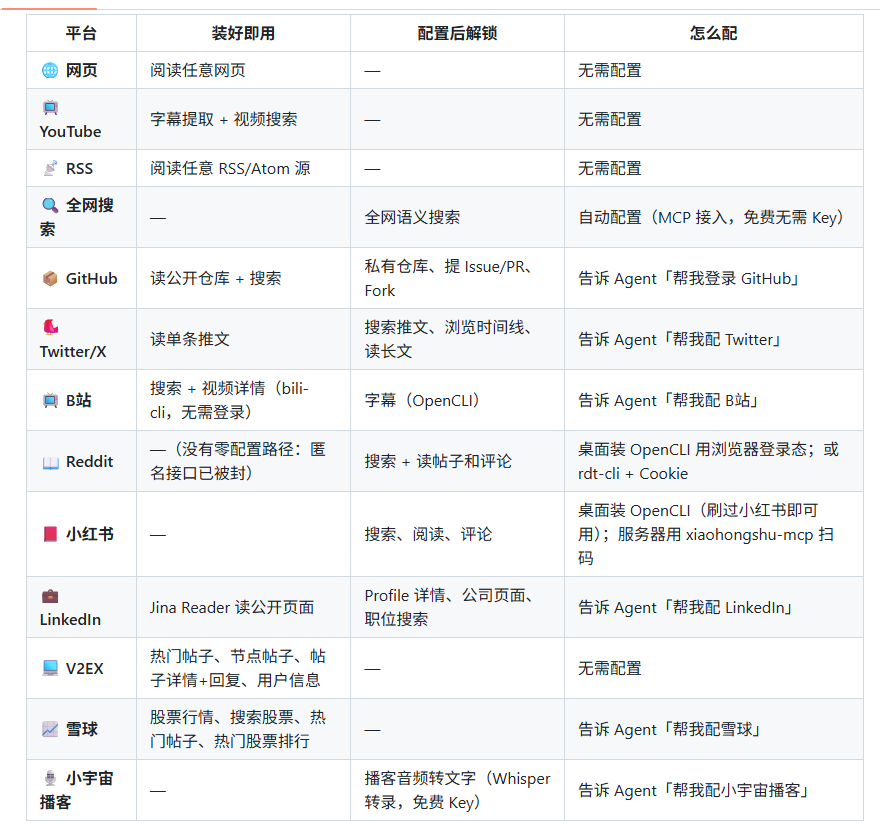This screenshot has width=880, height=834.
Task: Click 无需配置 in the 网页 row
Action: [x=609, y=70]
